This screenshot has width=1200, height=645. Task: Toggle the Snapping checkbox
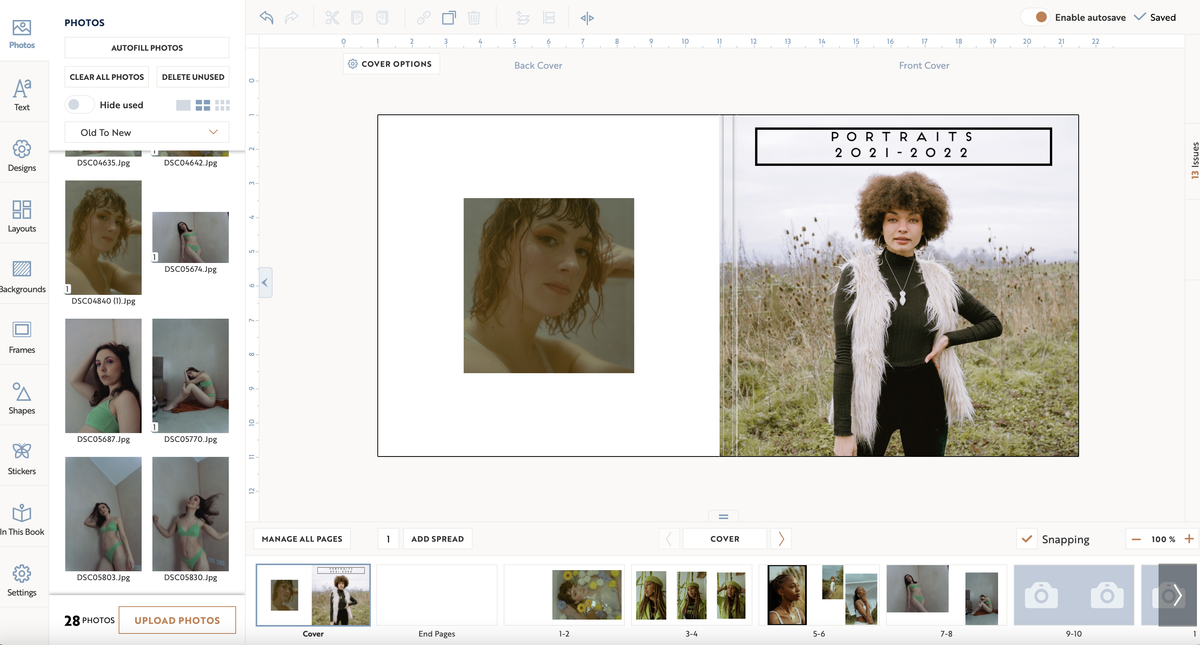(1026, 539)
